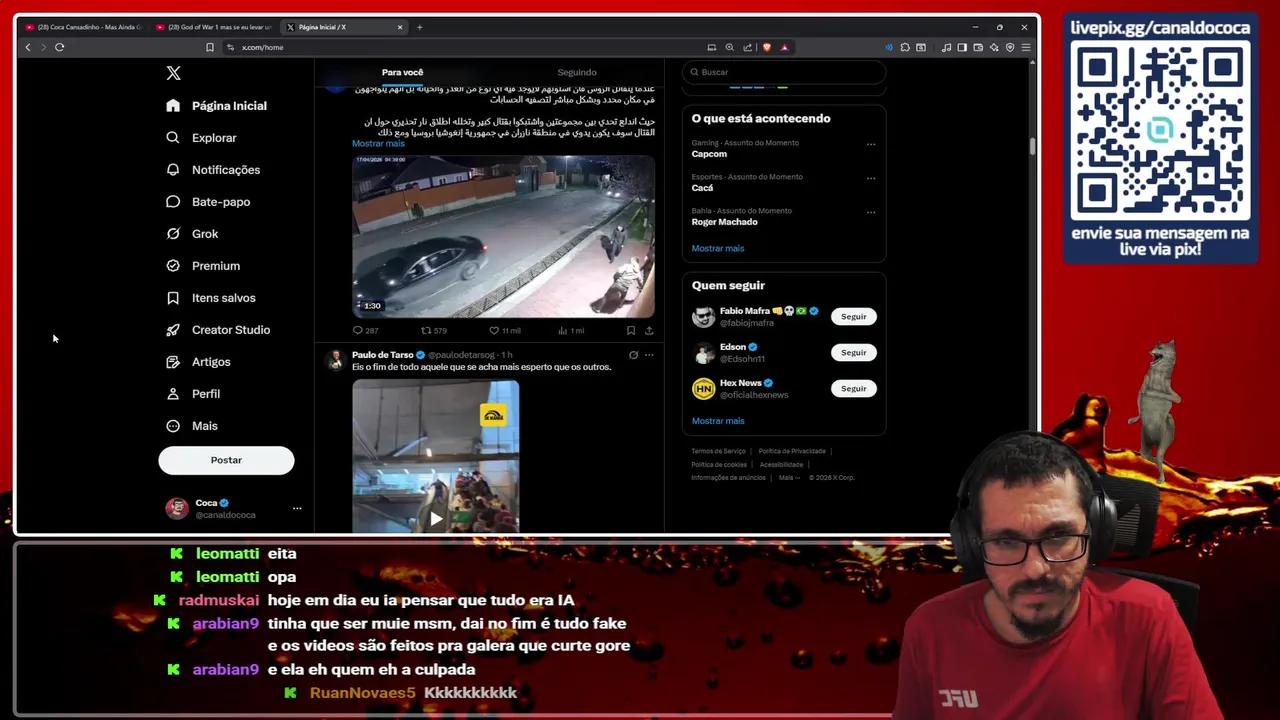The image size is (1280, 720).
Task: Open new browser tab with plus
Action: coord(420,27)
